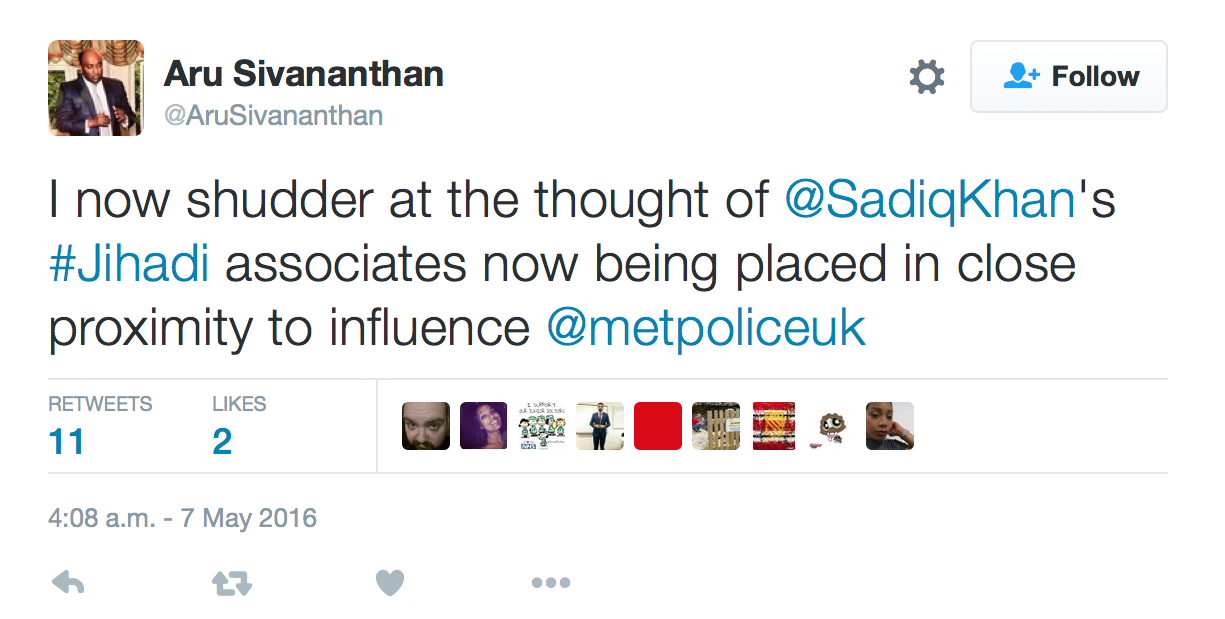Open the junior doctors cartoon avatar
Screen dimensions: 1225x619
click(542, 426)
